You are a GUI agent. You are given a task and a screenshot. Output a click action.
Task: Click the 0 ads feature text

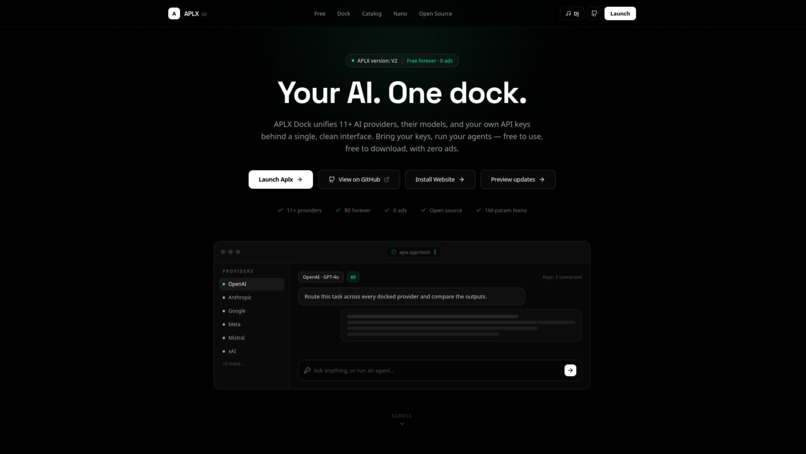[400, 210]
